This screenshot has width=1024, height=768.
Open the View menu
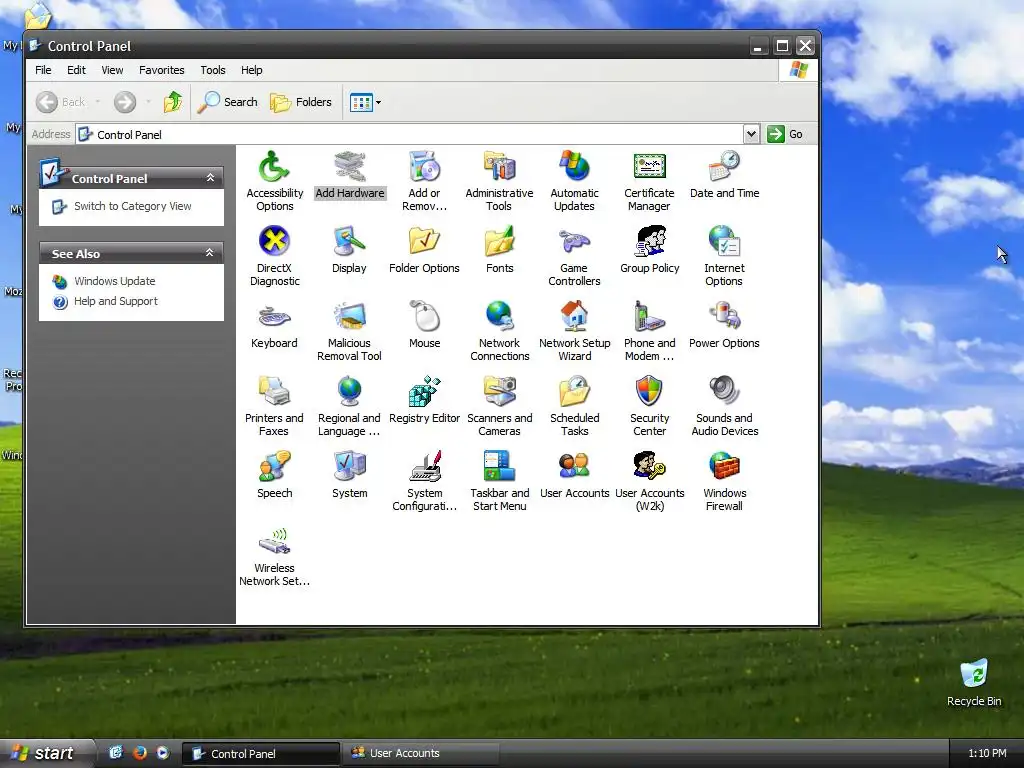pos(112,70)
